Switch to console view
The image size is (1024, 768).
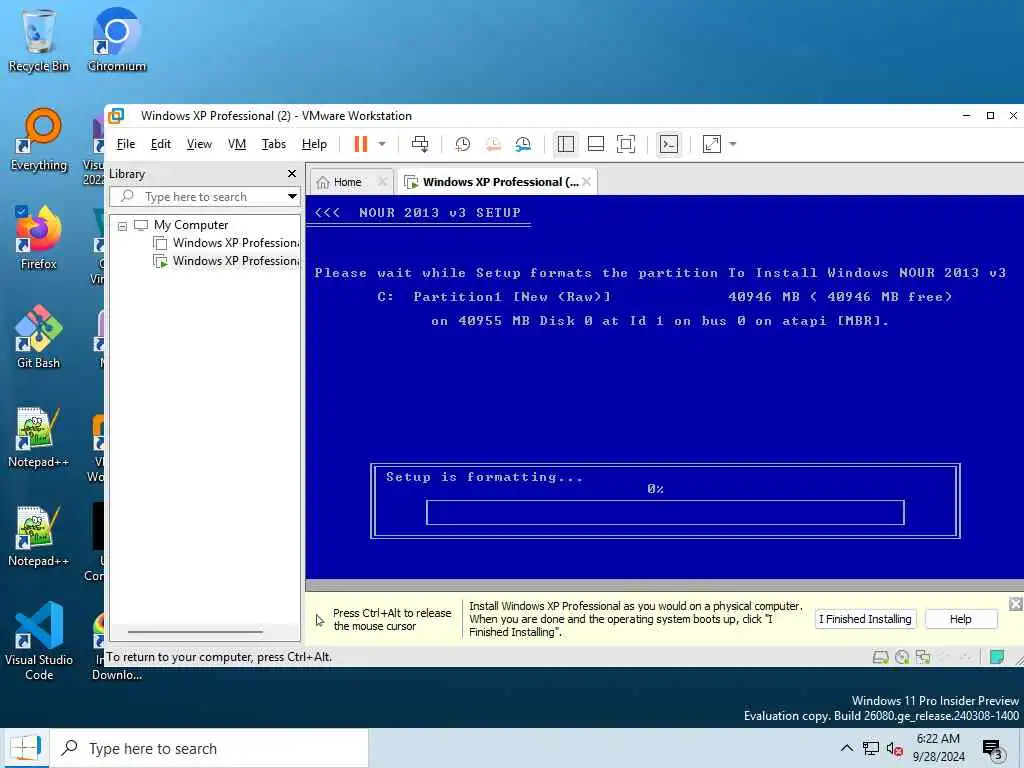click(x=669, y=144)
